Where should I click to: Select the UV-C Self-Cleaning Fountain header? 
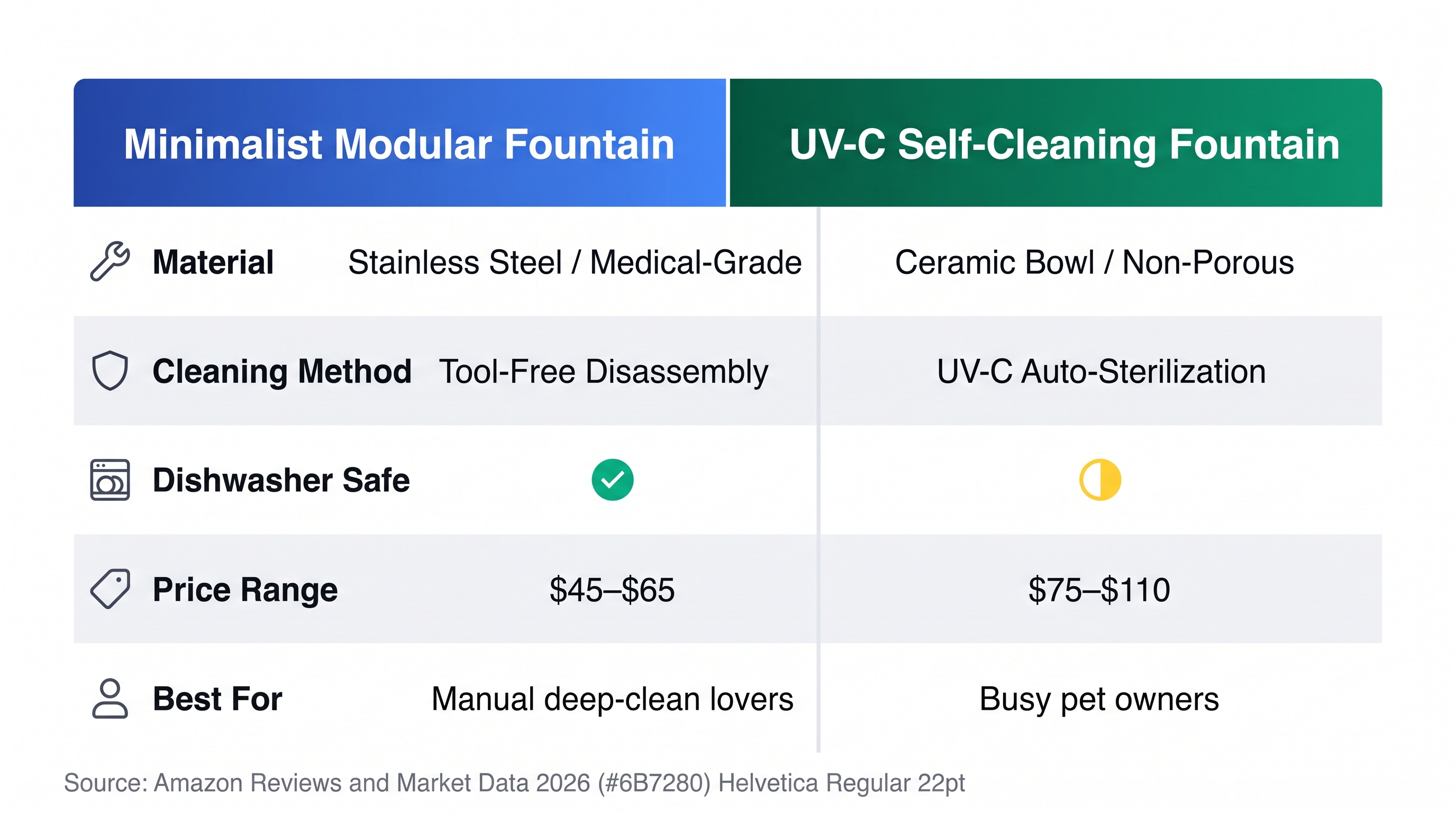click(1056, 143)
